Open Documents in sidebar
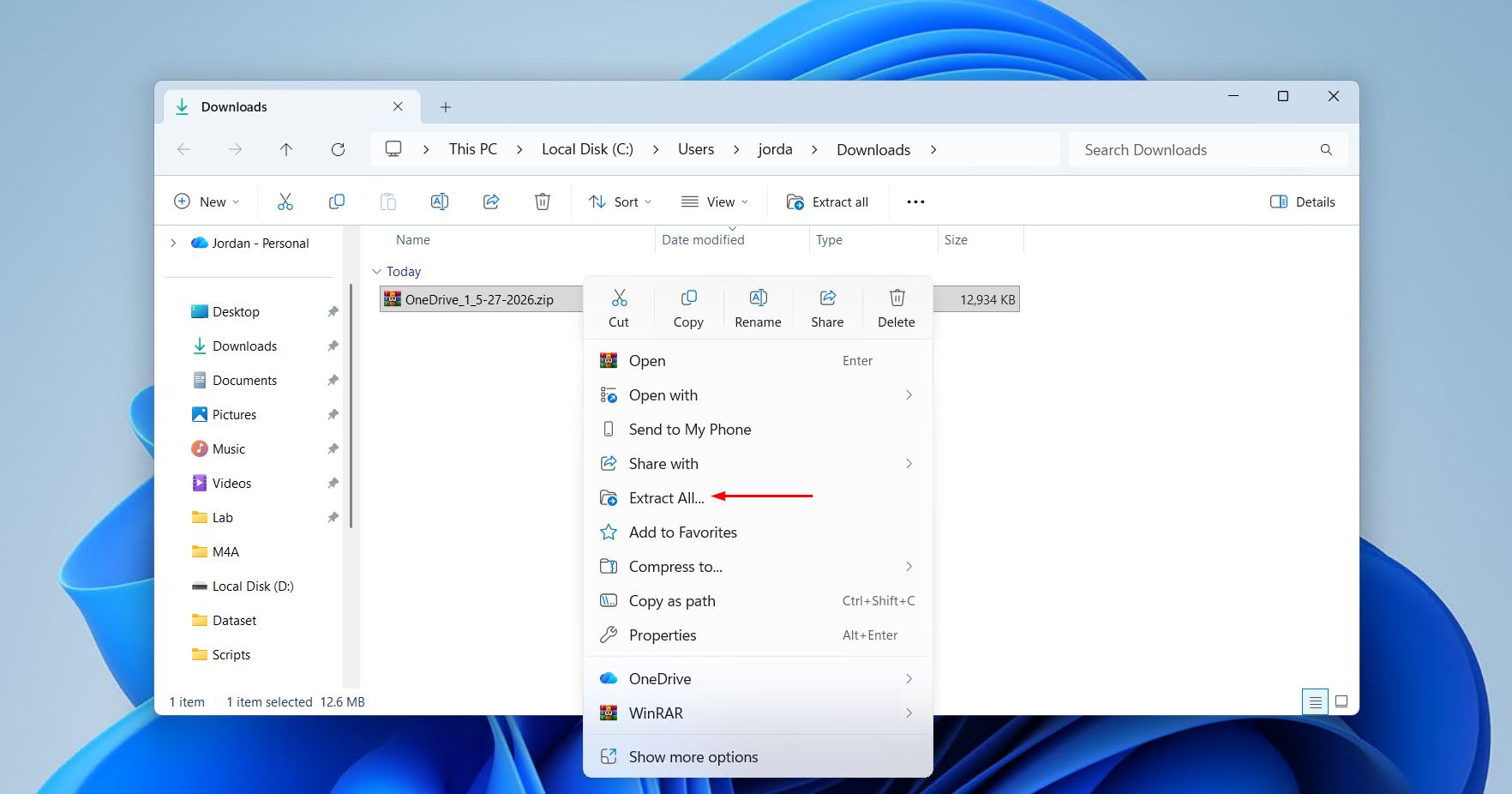The width and height of the screenshot is (1512, 794). 244,381
